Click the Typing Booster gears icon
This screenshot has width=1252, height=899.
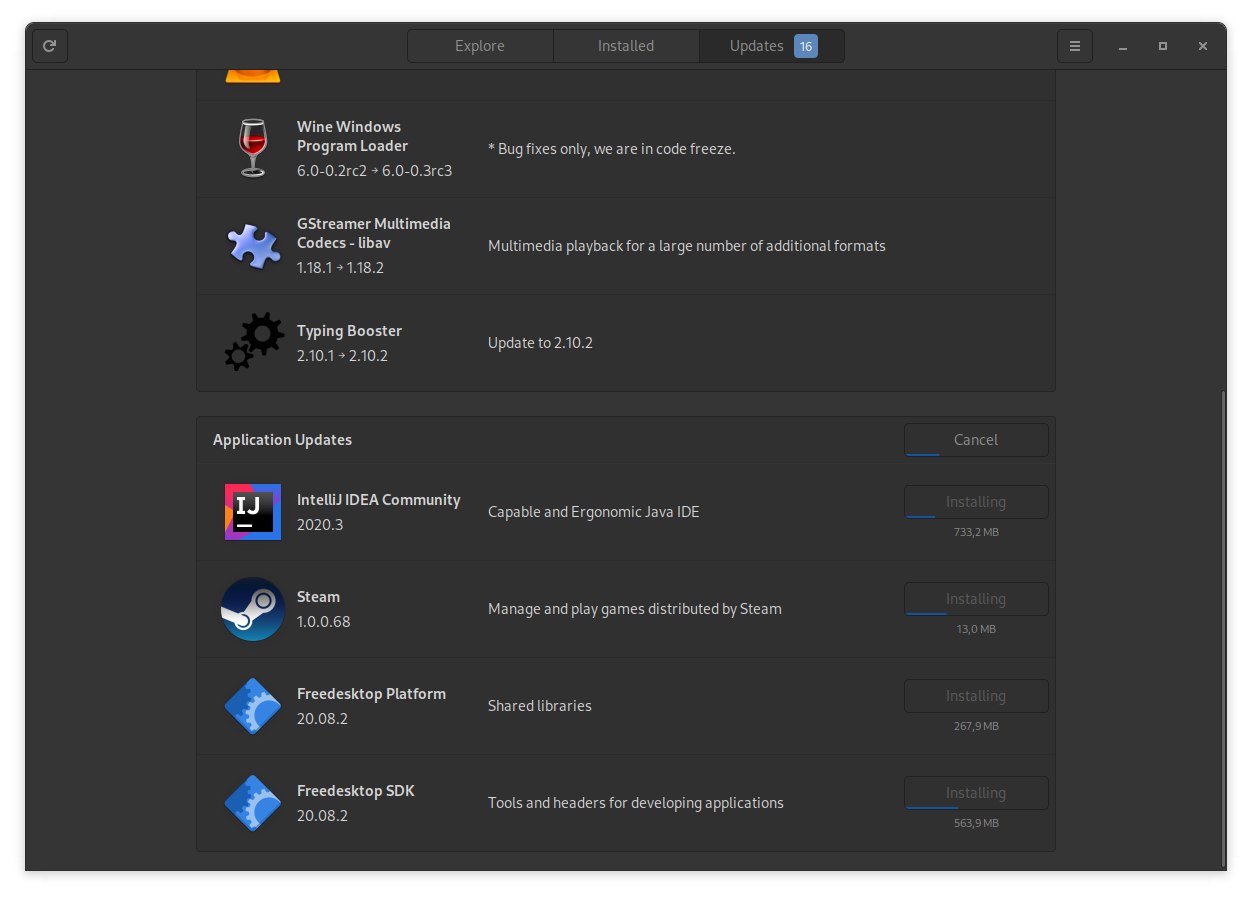click(253, 342)
